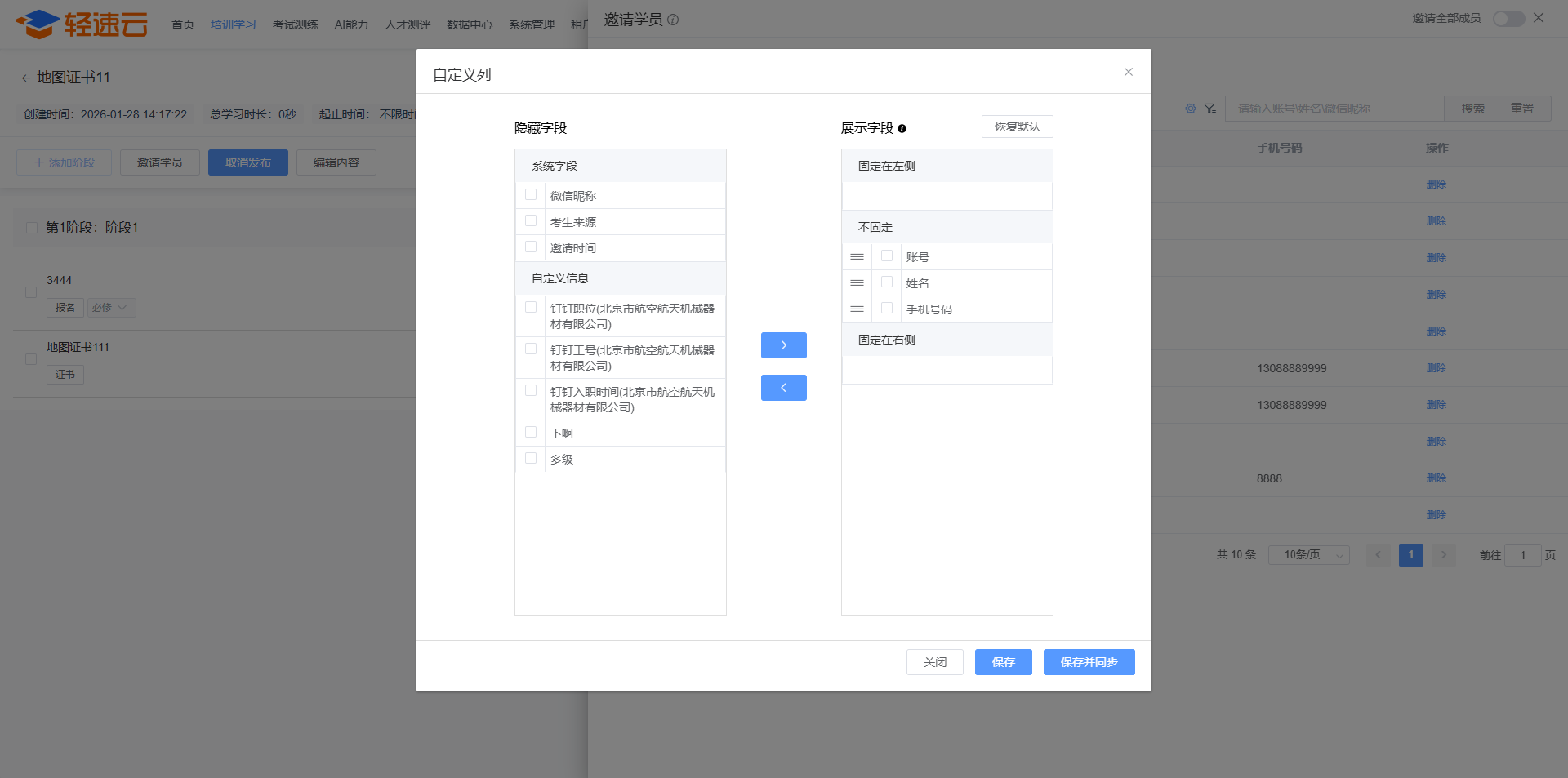Click the drag handle for 手机号码 field

pyautogui.click(x=857, y=309)
